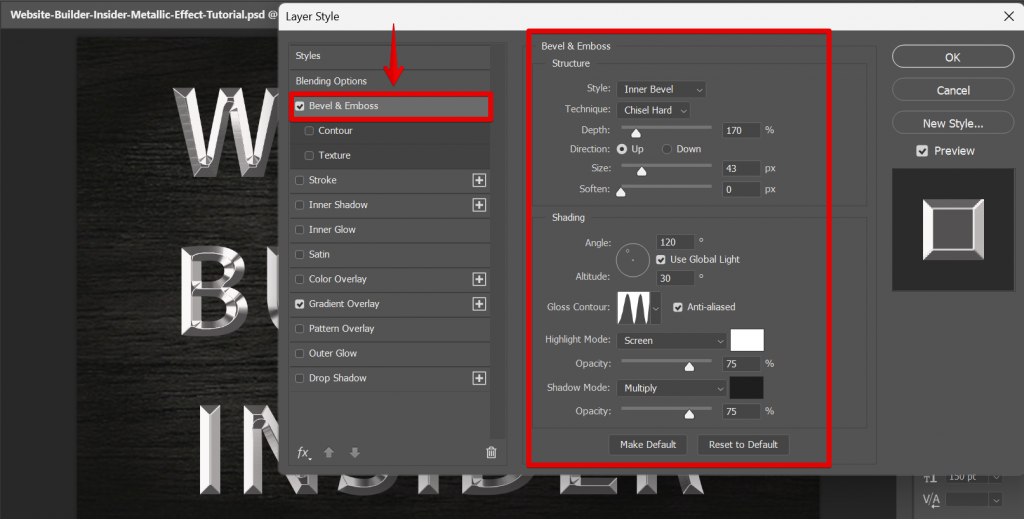Open the fx effects menu icon
This screenshot has height=519, width=1024.
coord(304,452)
